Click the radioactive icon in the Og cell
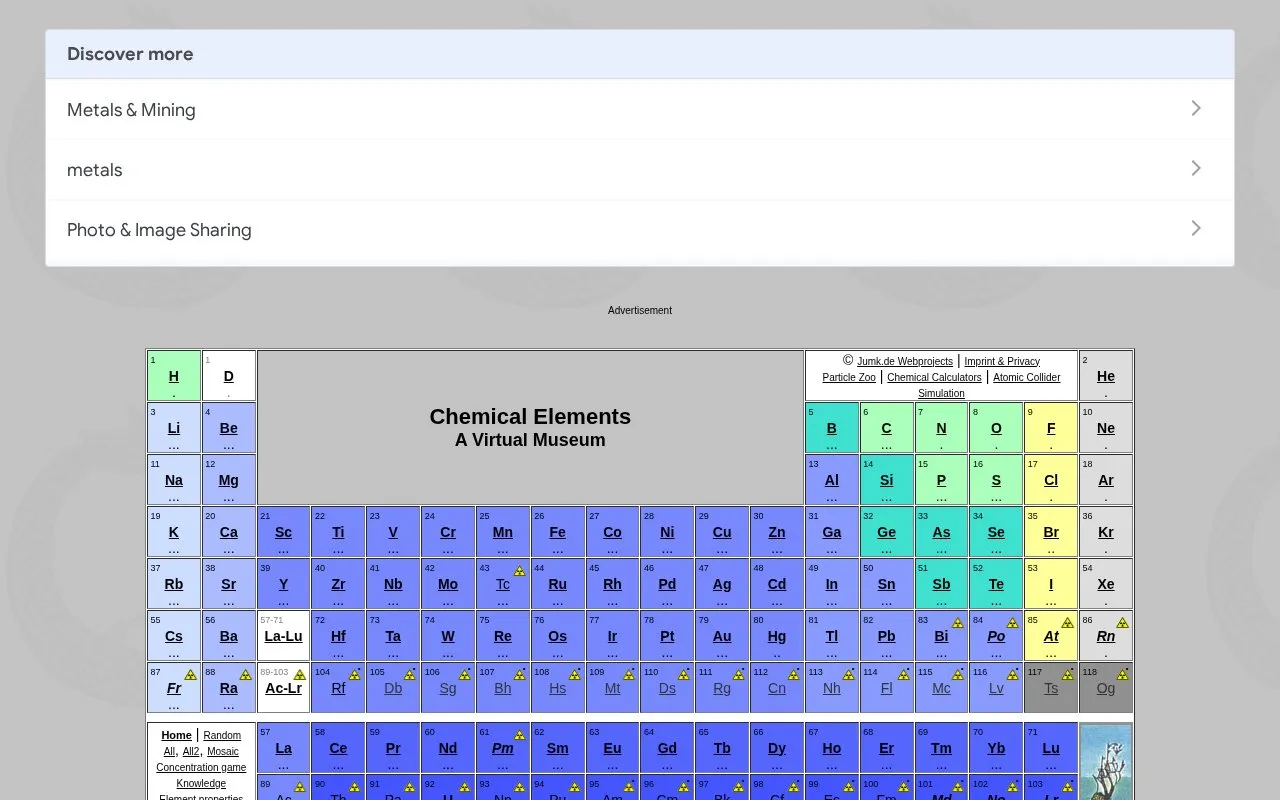This screenshot has width=1280, height=800. [x=1123, y=675]
